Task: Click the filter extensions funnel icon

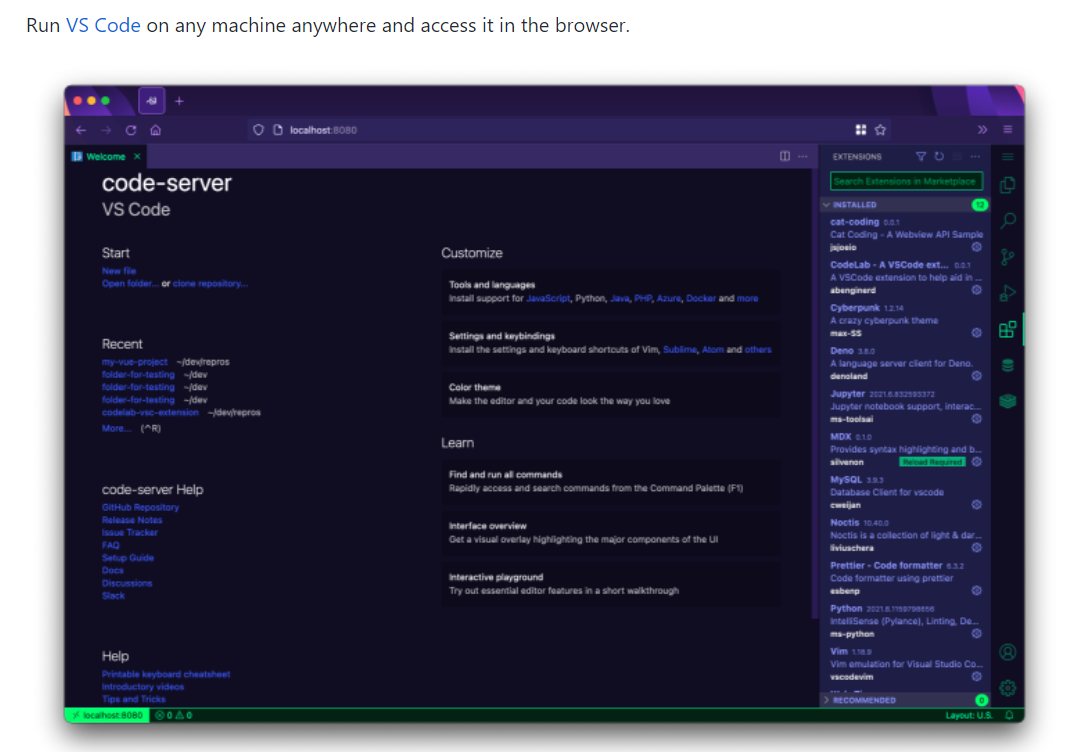Action: (x=921, y=157)
